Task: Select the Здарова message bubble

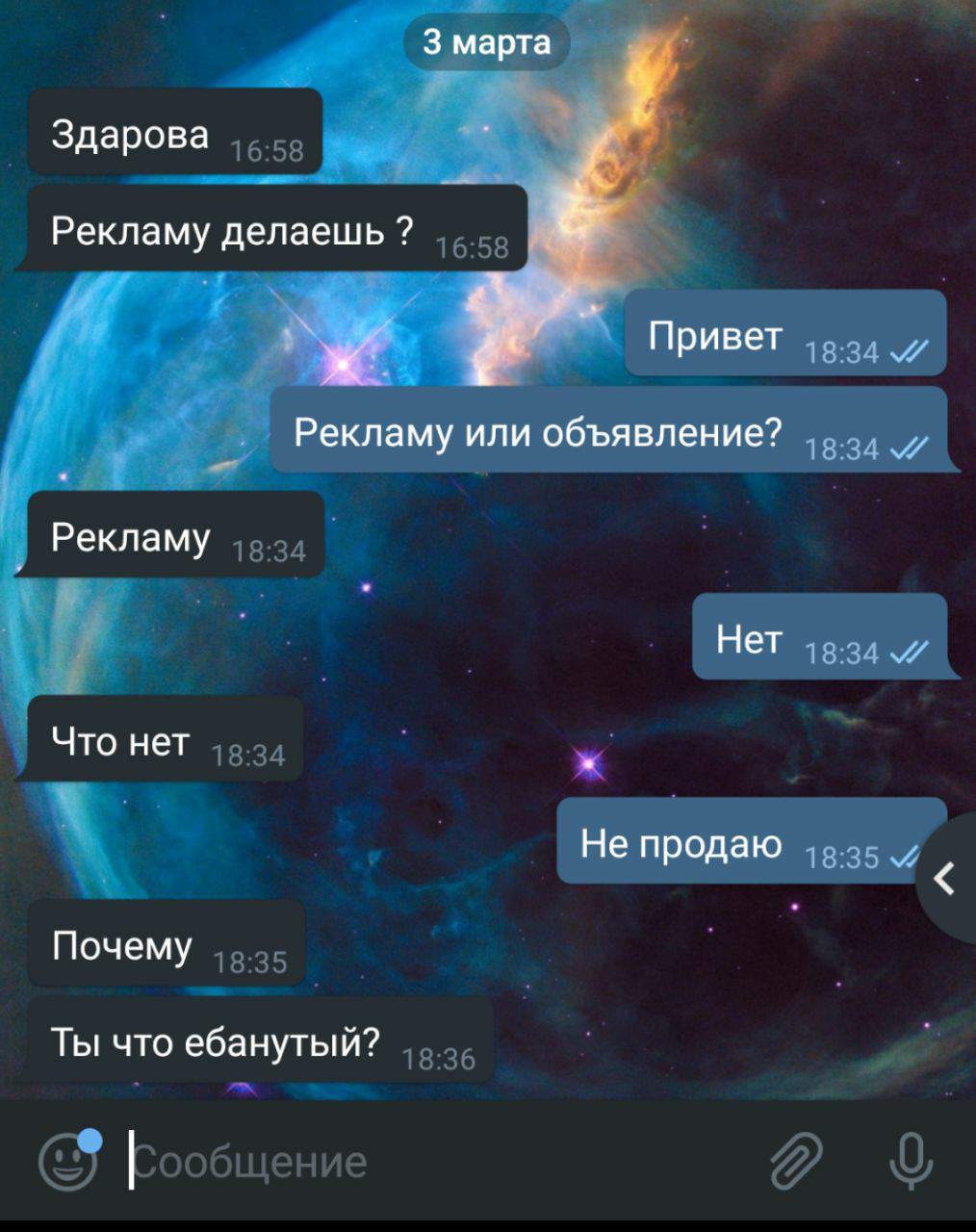Action: (174, 132)
